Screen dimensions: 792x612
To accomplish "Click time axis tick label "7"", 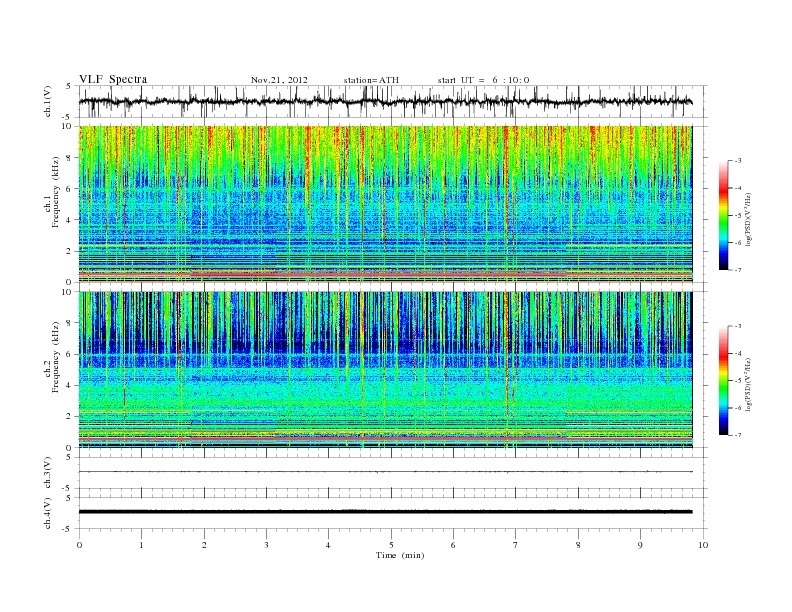I will (x=516, y=545).
